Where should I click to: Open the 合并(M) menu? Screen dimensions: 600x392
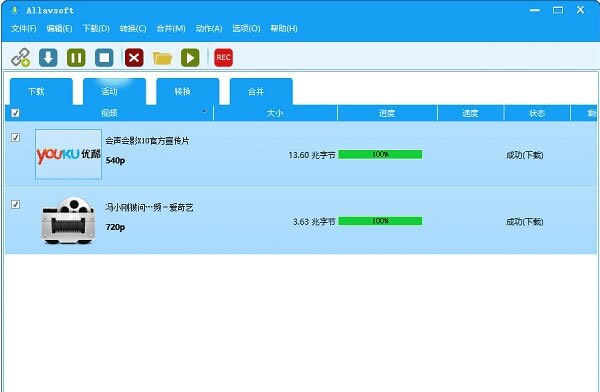(x=171, y=29)
